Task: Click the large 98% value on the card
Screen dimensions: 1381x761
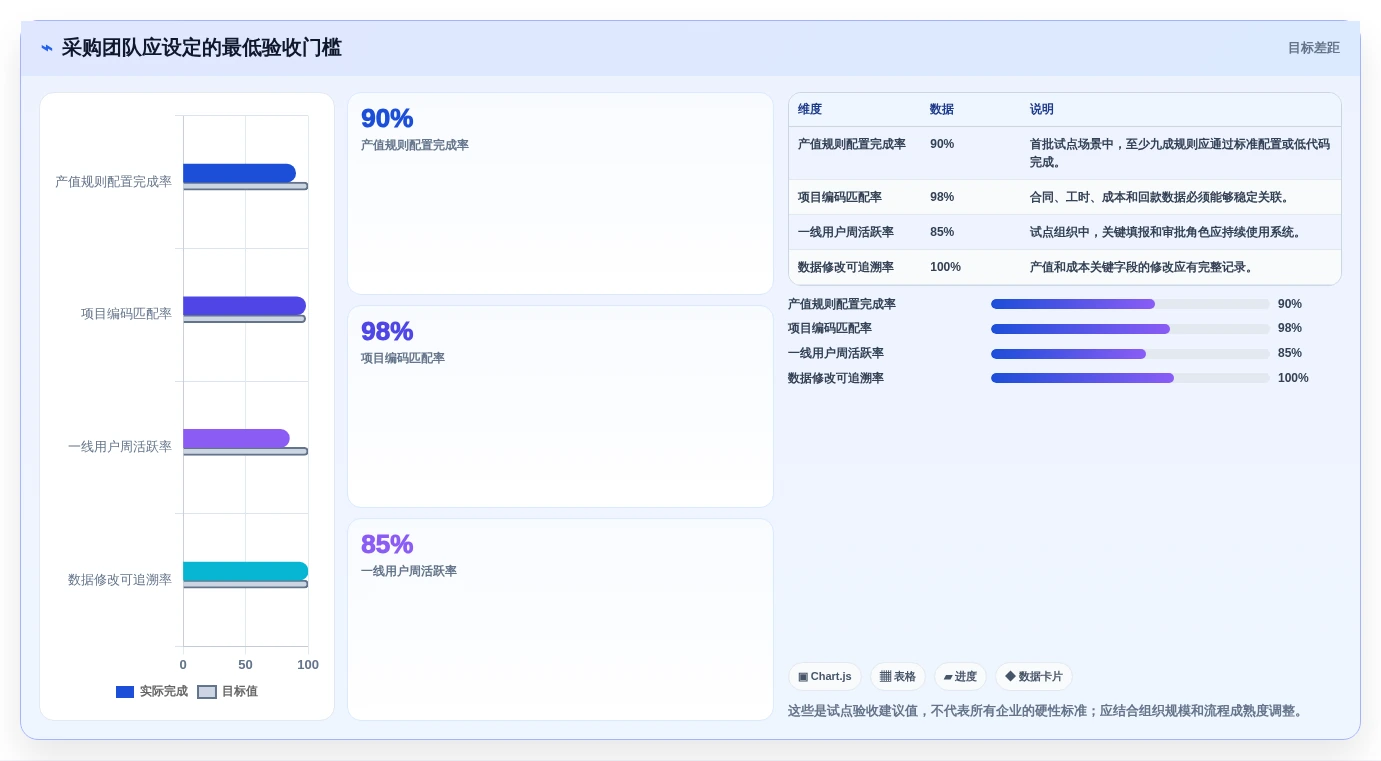Action: (x=387, y=331)
